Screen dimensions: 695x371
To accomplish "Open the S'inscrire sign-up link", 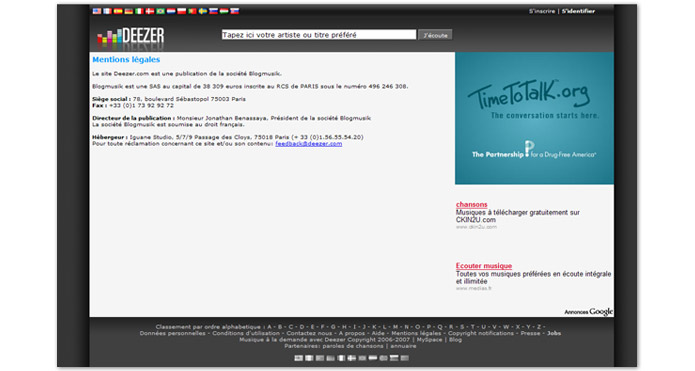I will pos(542,11).
